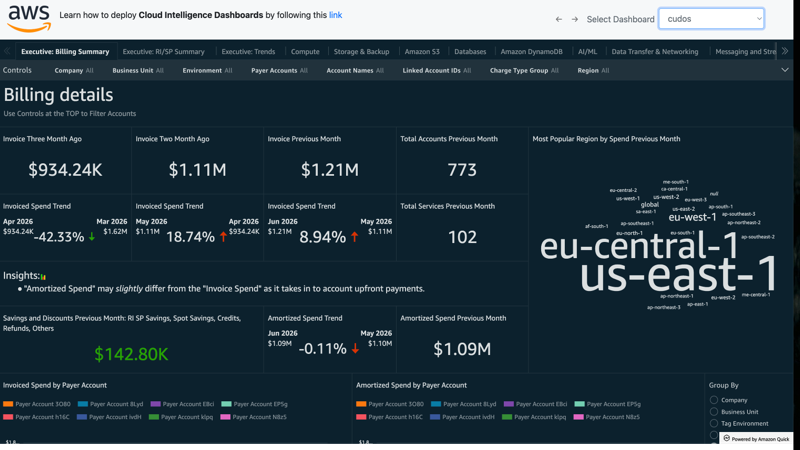Click us-west-2 in the region word cloud
Image resolution: width=800 pixels, height=450 pixels.
click(x=666, y=197)
